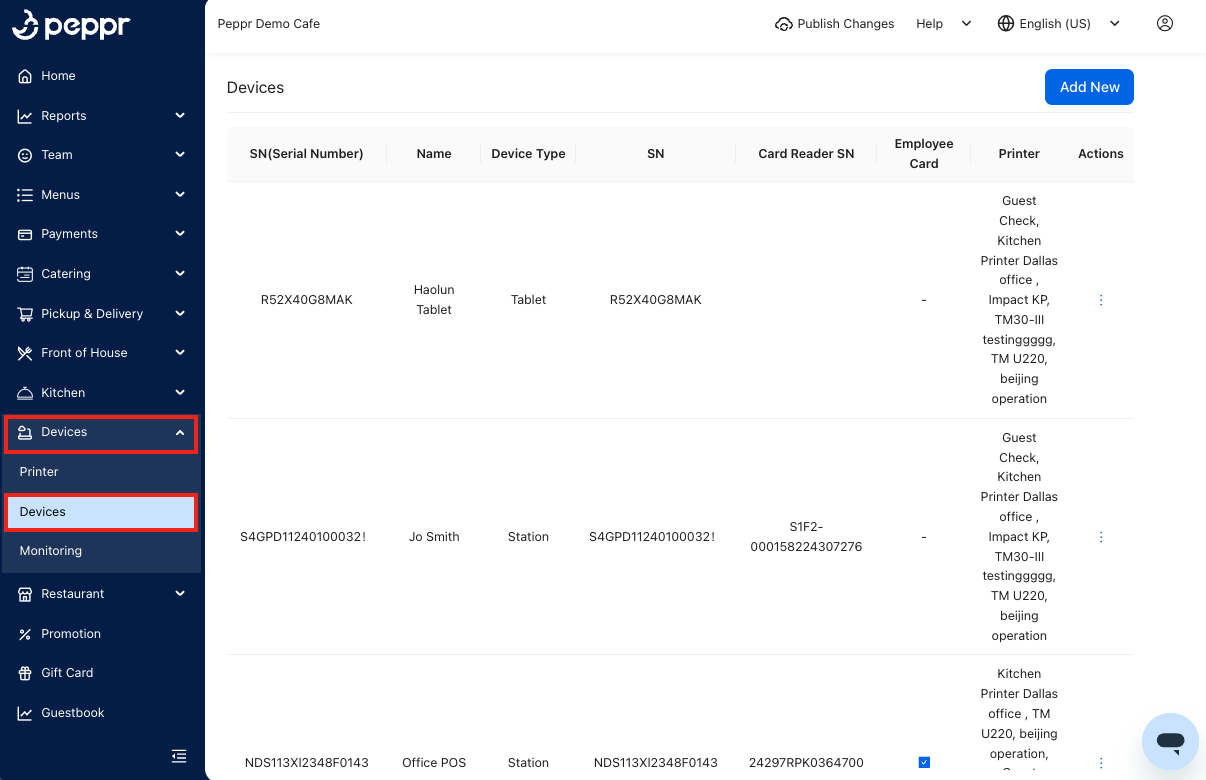The width and height of the screenshot is (1206, 780).
Task: Click the Payments sidebar icon
Action: tap(24, 233)
